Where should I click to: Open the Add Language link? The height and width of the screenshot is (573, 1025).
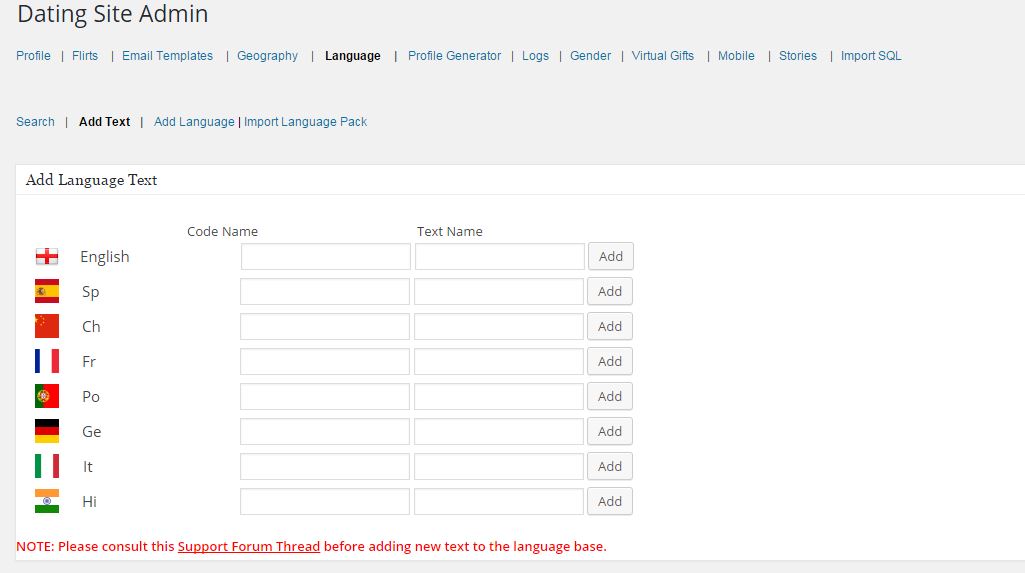tap(194, 122)
